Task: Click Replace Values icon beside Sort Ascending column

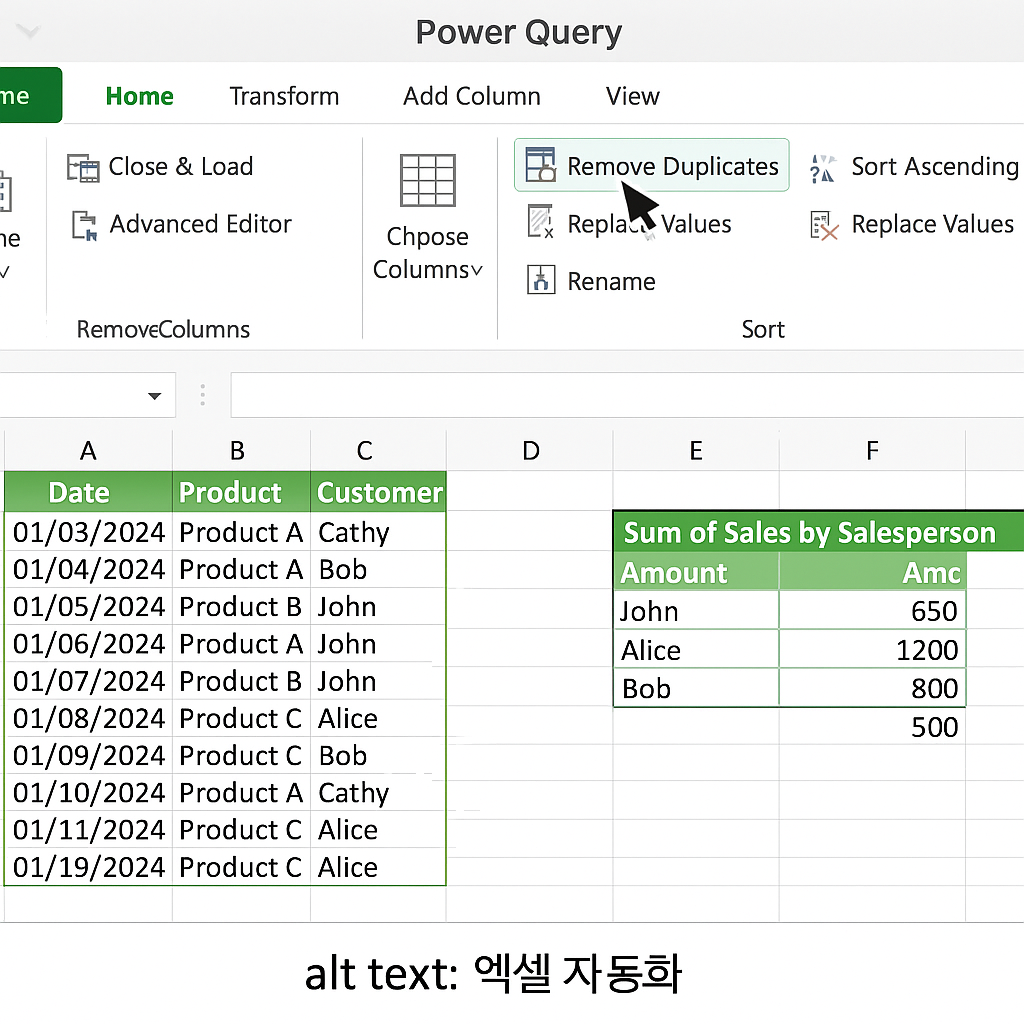Action: click(x=824, y=226)
